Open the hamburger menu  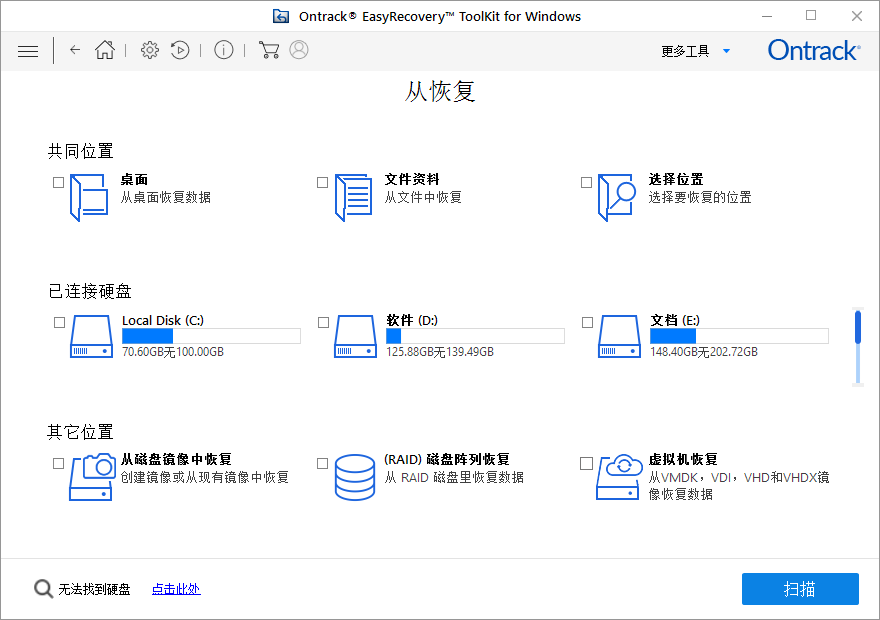tap(28, 51)
